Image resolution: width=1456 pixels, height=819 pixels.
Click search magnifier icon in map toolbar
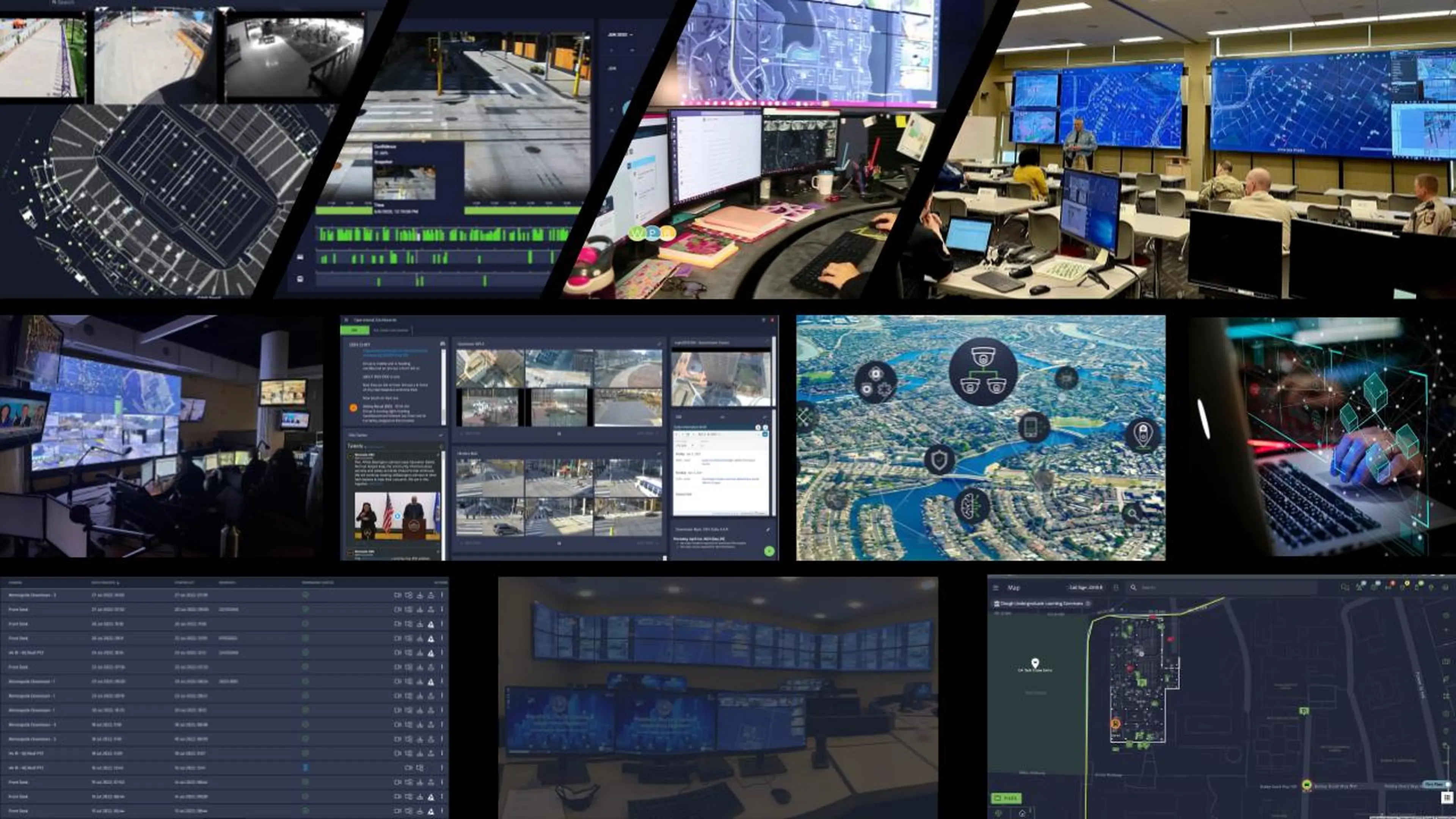click(1133, 588)
